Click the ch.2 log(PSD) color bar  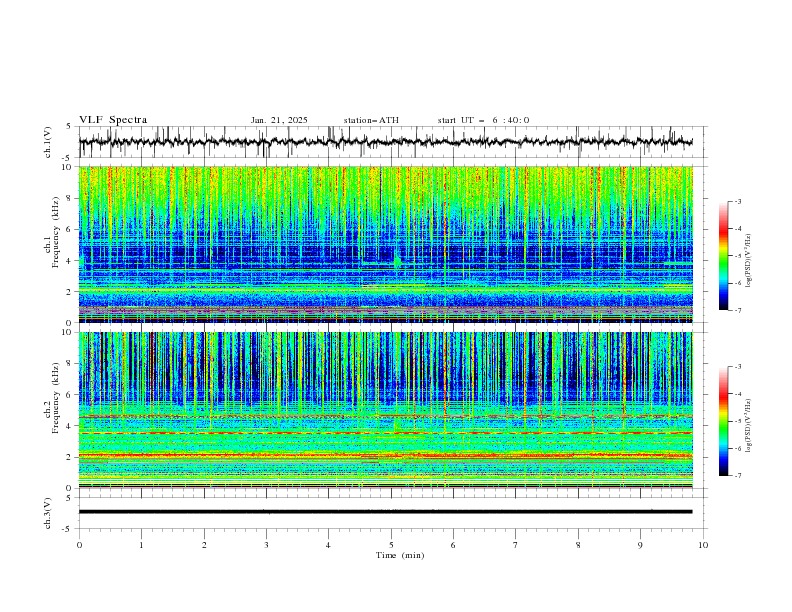[x=723, y=421]
